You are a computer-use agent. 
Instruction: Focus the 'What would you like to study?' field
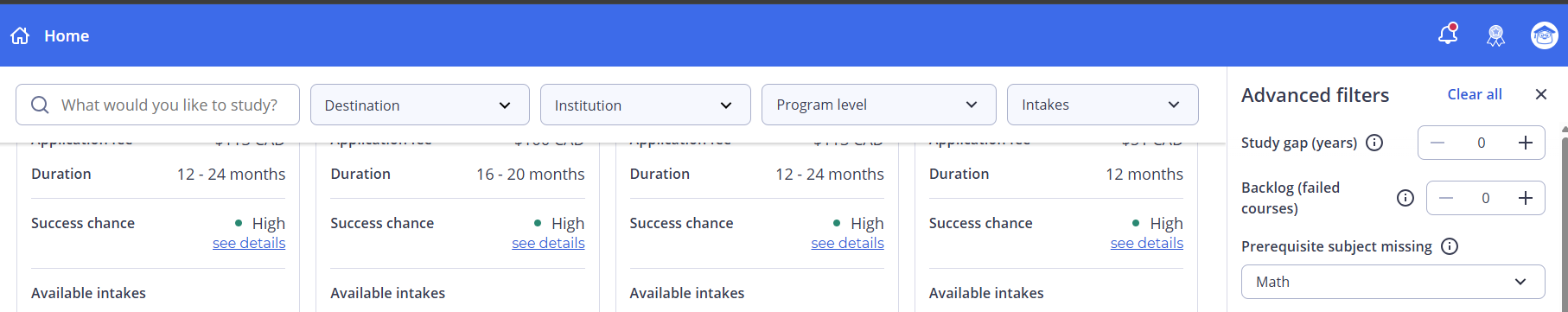tap(157, 105)
